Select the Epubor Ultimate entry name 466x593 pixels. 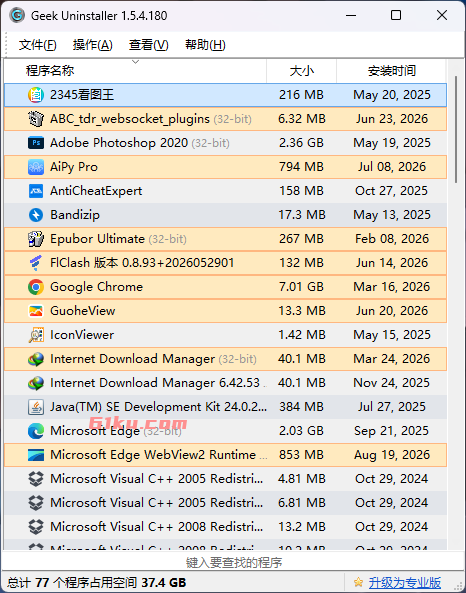[97, 239]
